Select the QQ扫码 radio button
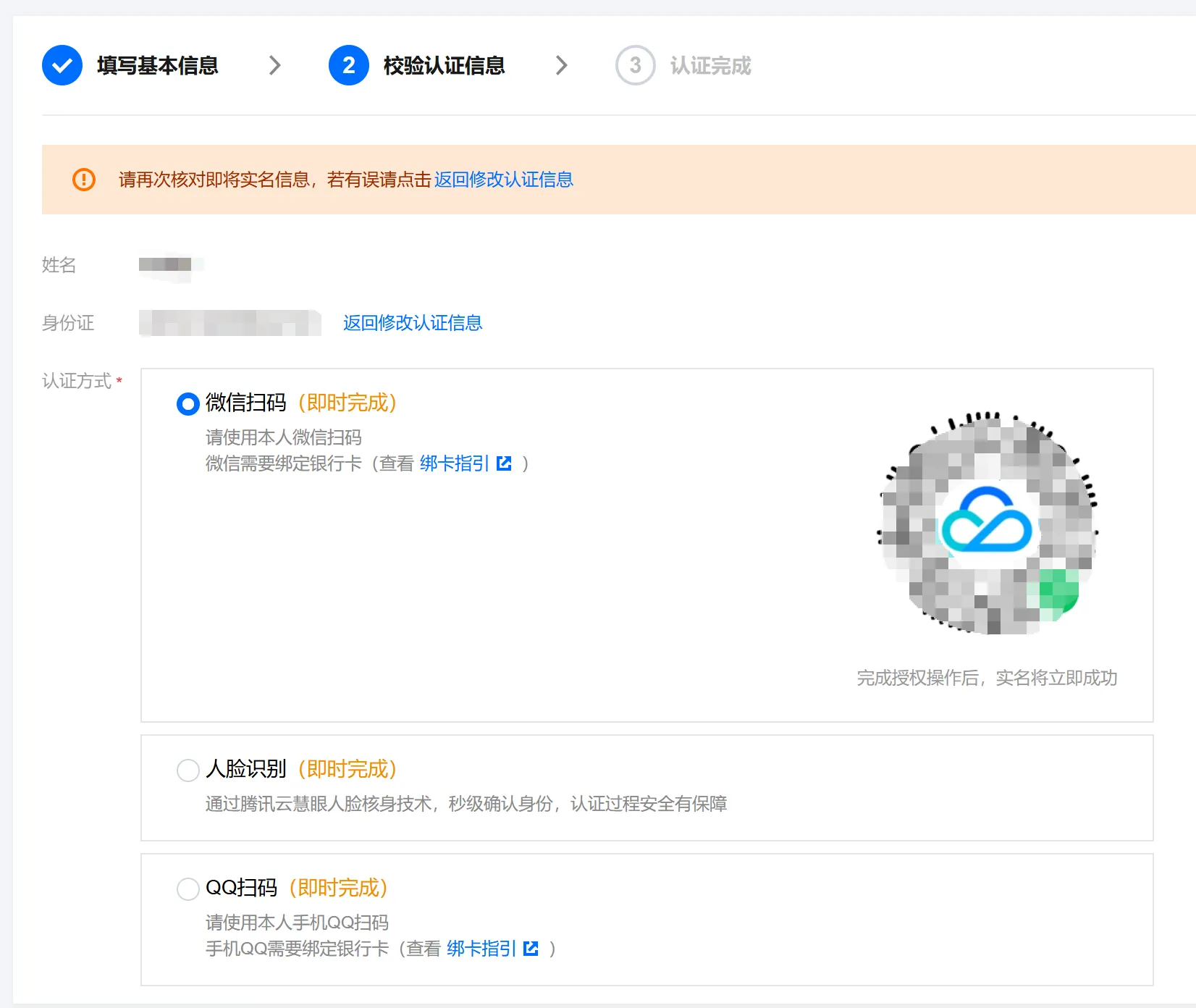 188,889
